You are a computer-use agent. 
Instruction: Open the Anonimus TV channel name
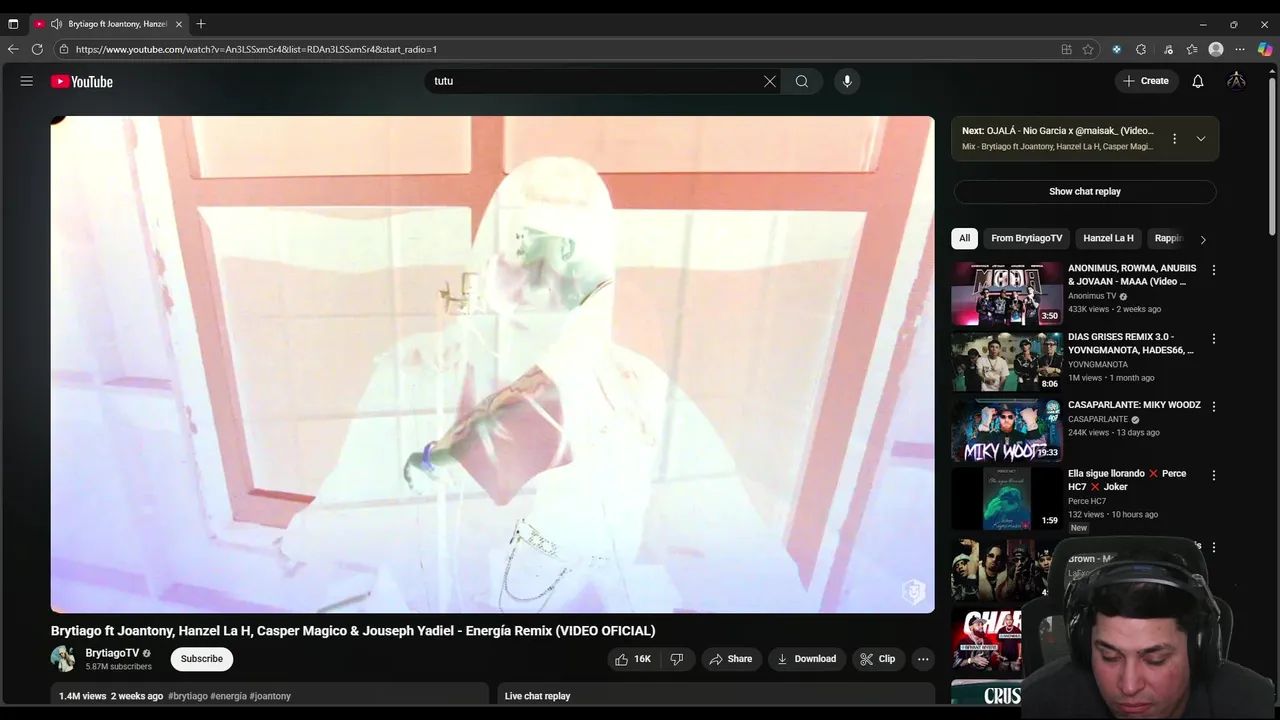pyautogui.click(x=1092, y=296)
